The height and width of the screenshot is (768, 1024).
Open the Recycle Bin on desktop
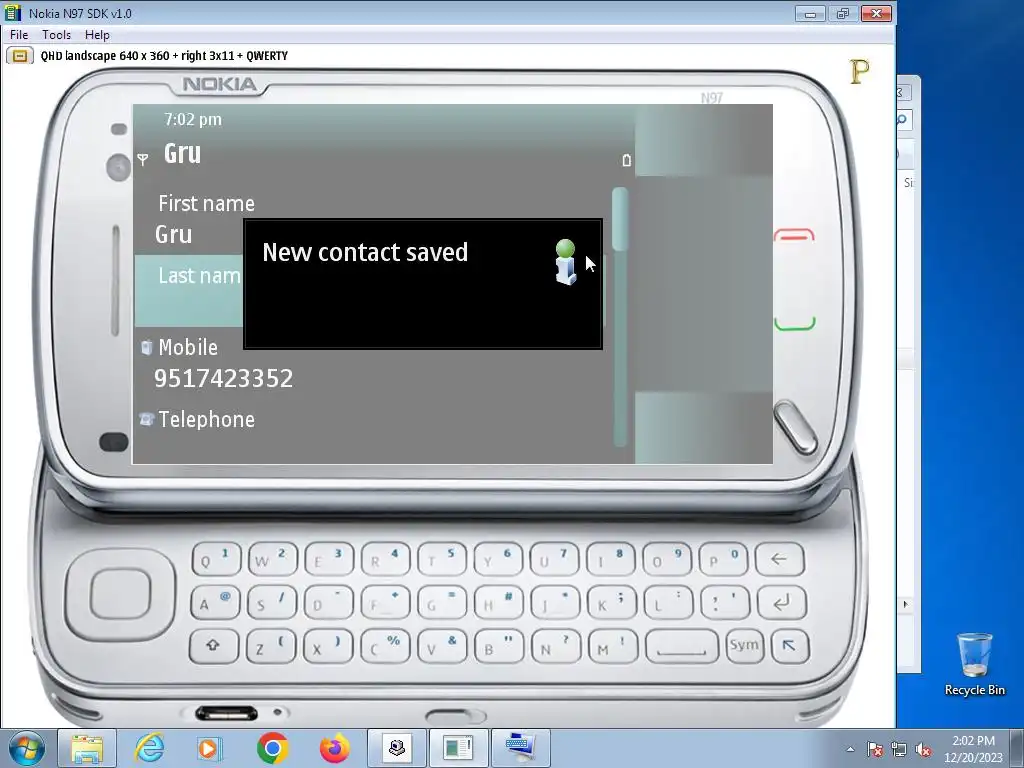(x=974, y=664)
